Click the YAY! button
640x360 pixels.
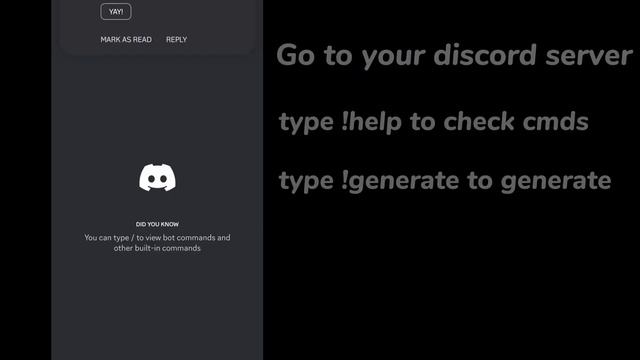pos(116,11)
